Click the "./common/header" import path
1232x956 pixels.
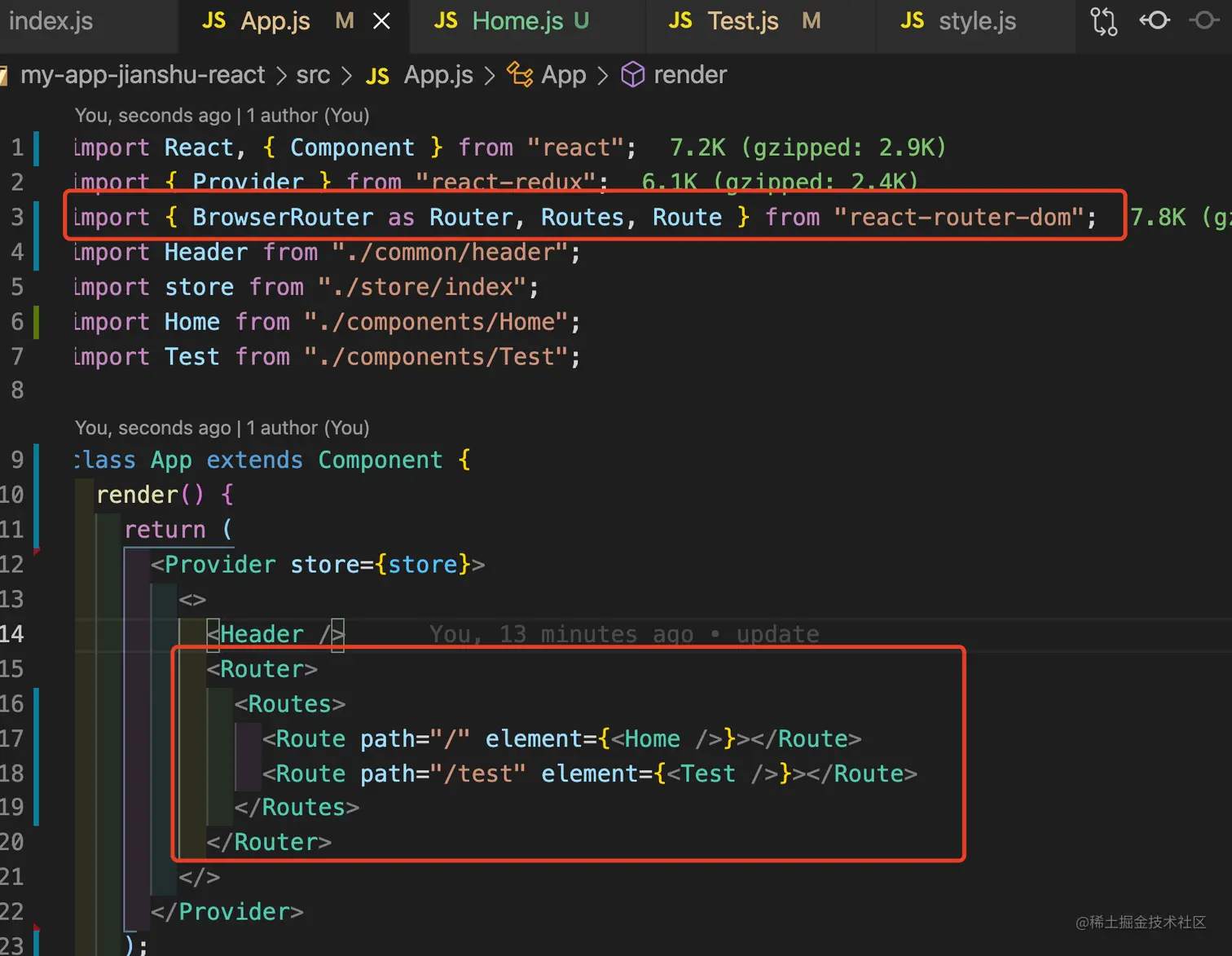point(450,252)
